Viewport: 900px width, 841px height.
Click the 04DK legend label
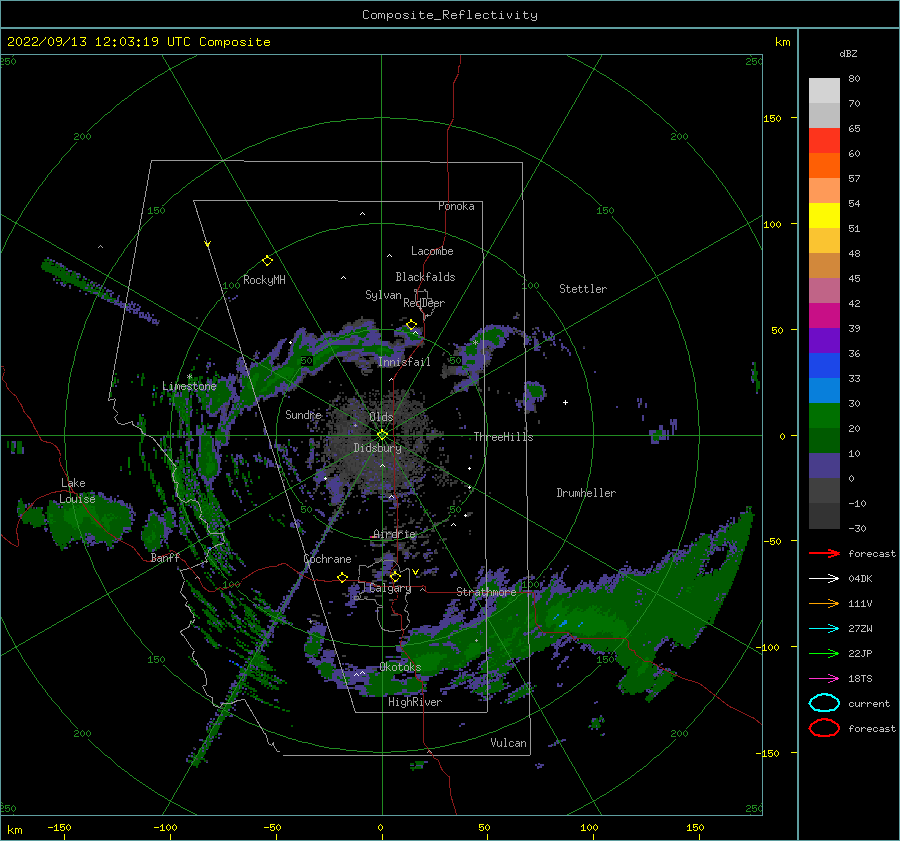(x=860, y=579)
